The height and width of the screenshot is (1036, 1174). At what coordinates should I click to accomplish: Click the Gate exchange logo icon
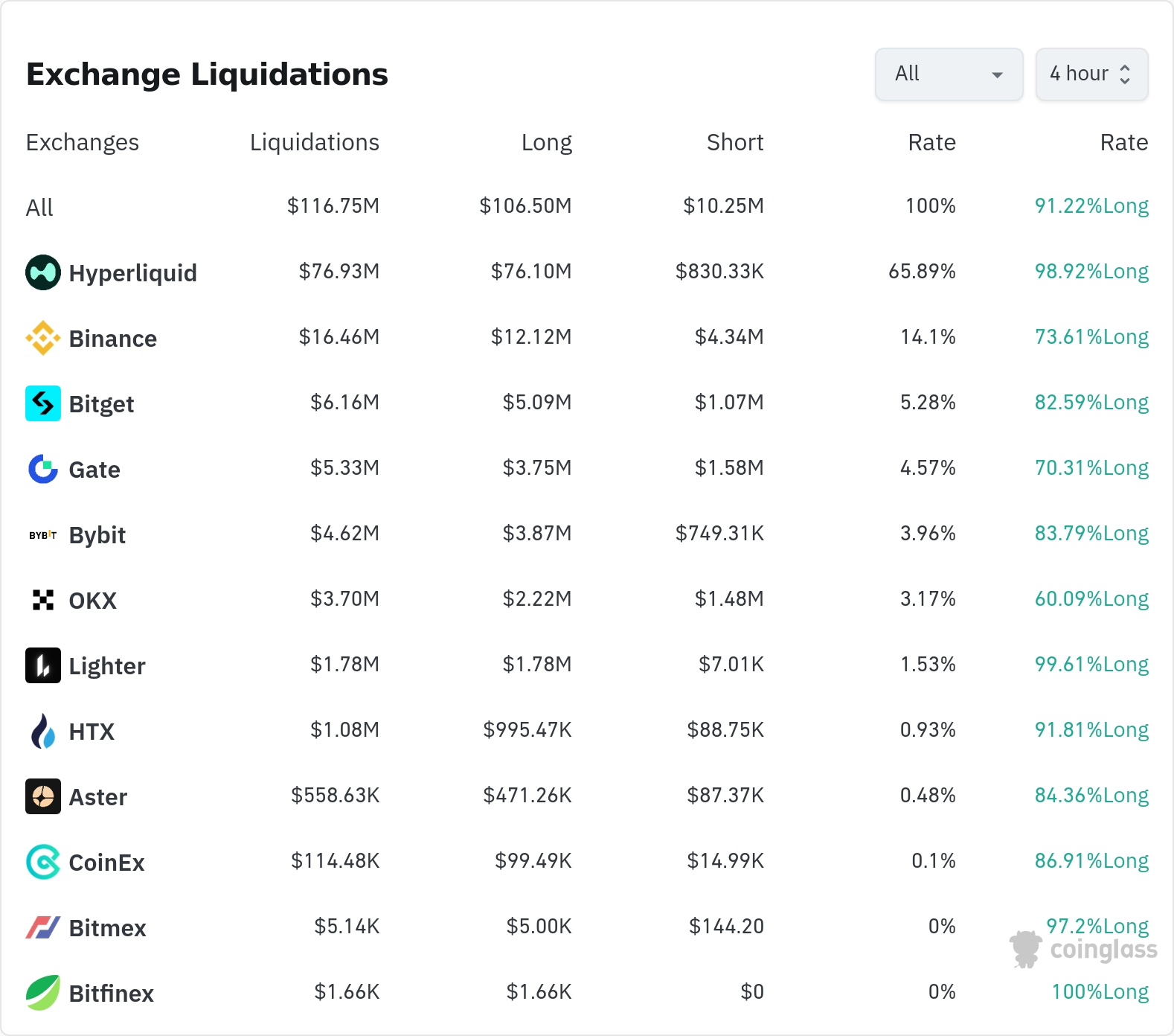[43, 469]
